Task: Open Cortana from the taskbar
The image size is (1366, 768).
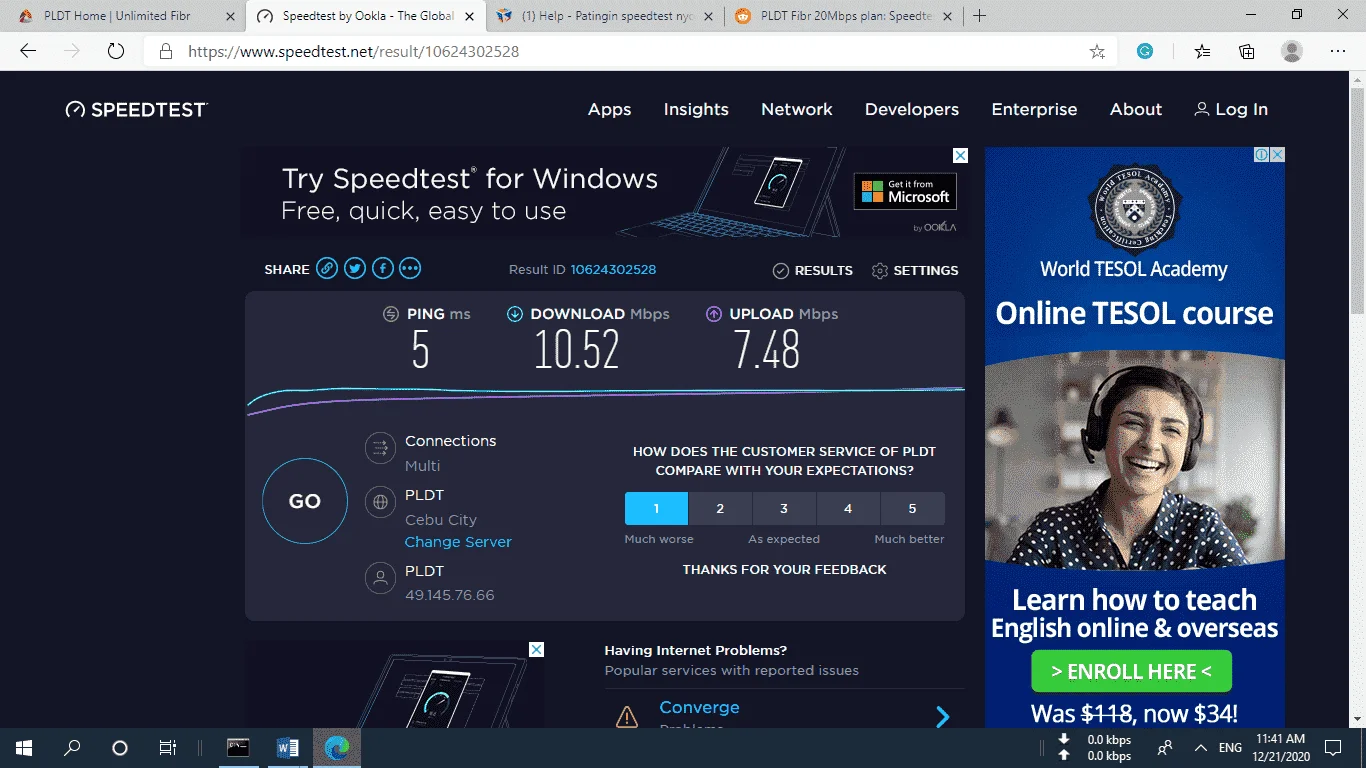Action: tap(120, 748)
